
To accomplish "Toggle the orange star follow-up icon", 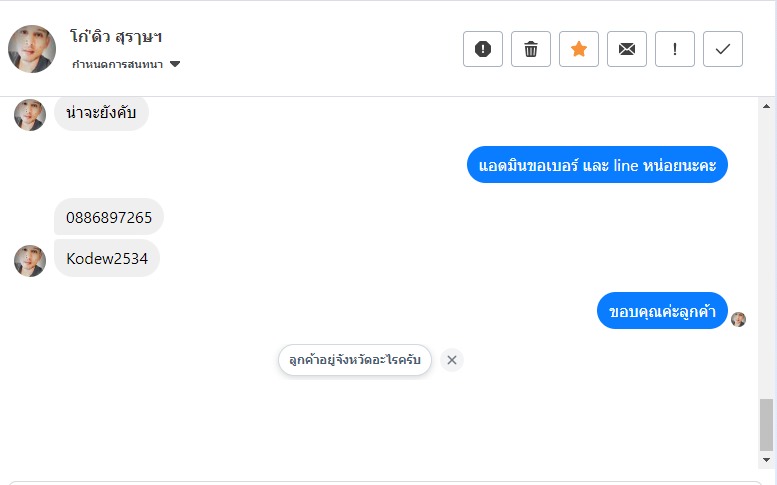I will 579,49.
